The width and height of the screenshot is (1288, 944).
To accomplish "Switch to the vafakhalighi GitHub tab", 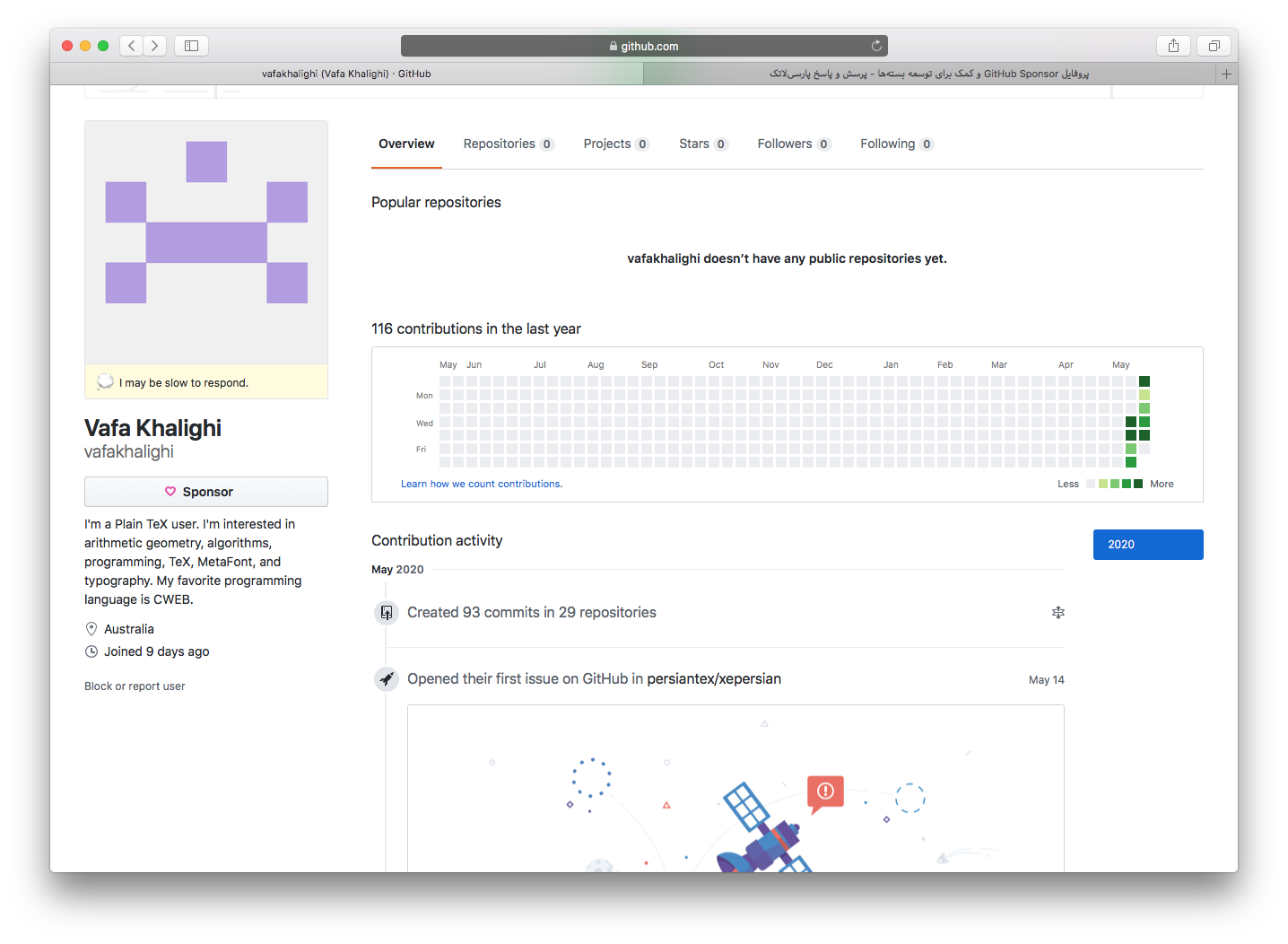I will point(346,74).
